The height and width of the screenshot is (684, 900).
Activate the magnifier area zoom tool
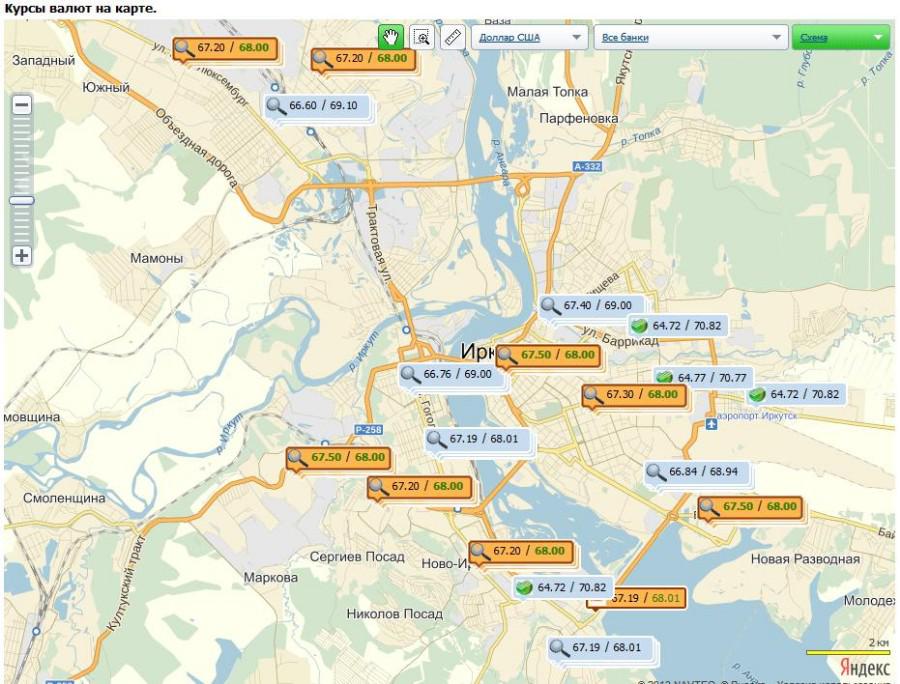(422, 37)
